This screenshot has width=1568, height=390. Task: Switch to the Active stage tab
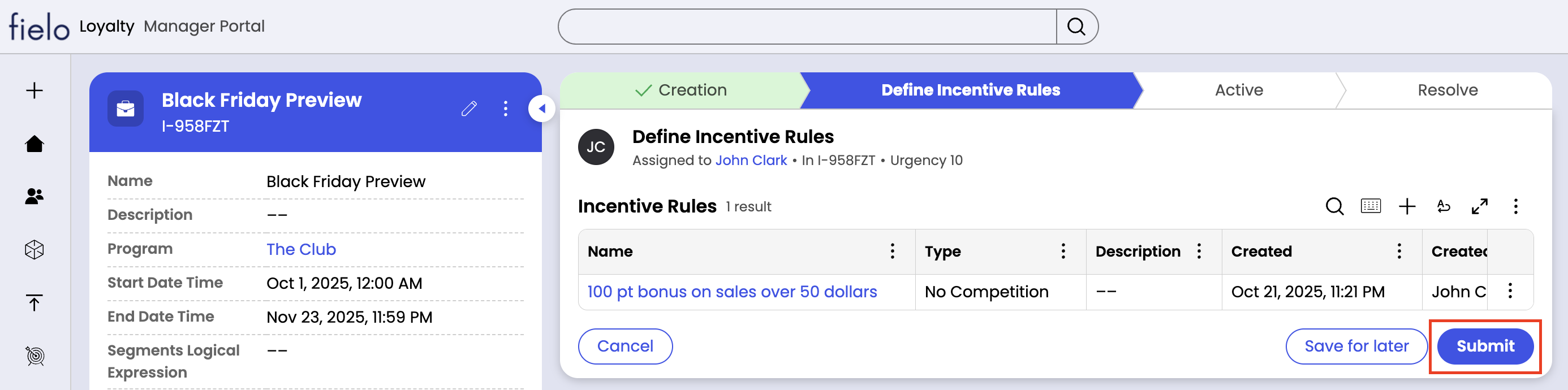pos(1239,90)
